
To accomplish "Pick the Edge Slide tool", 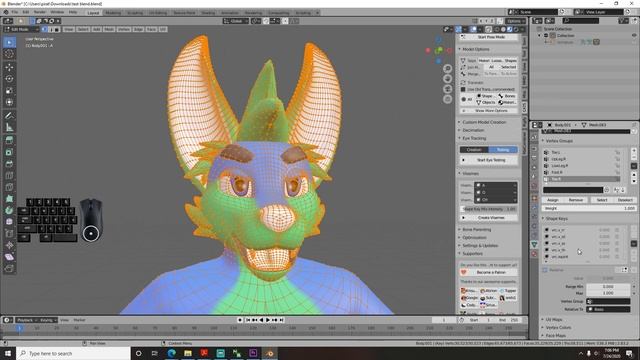I will pos(9,233).
